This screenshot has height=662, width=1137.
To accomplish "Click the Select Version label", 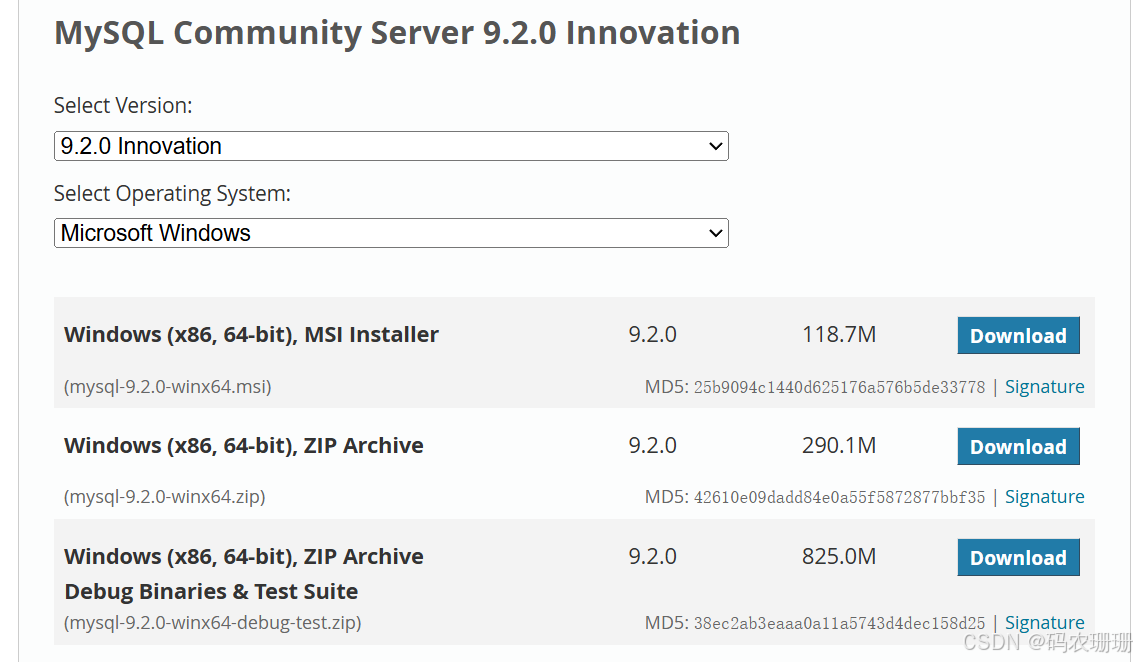I will [x=123, y=106].
